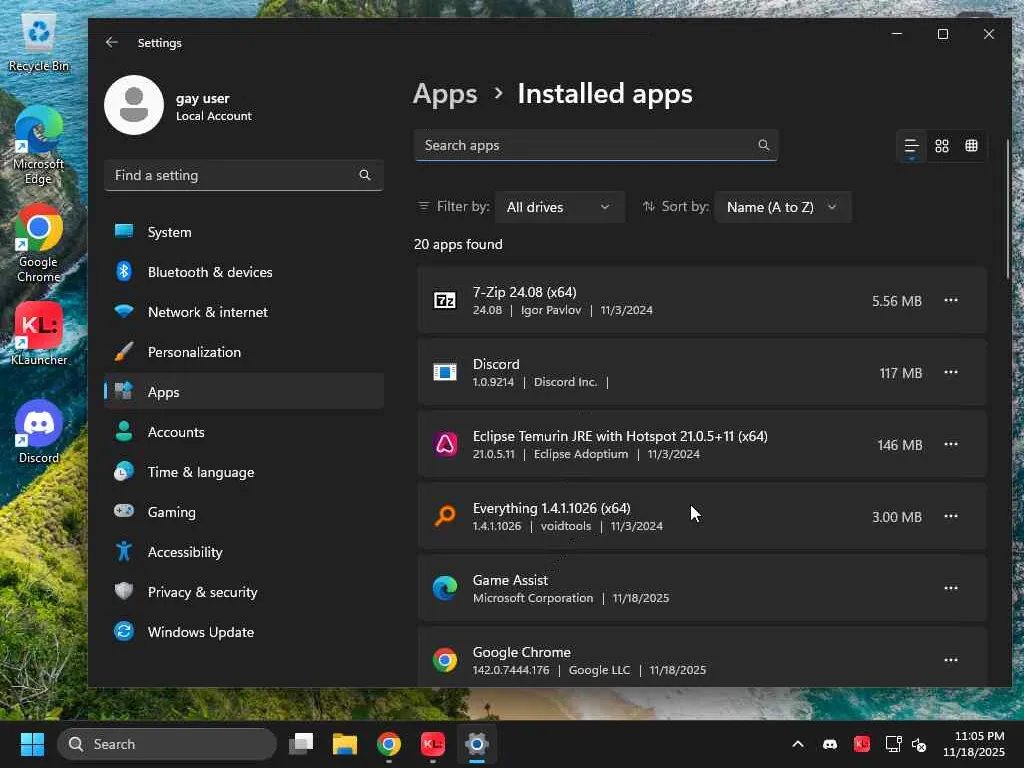Navigate to Bluetooth & devices
Image resolution: width=1024 pixels, height=768 pixels.
(209, 272)
